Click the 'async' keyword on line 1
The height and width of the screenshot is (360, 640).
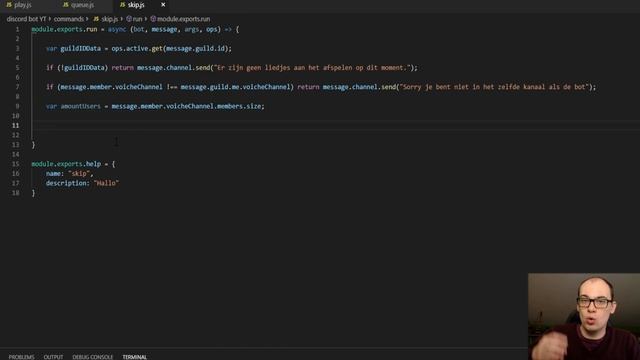(x=117, y=29)
